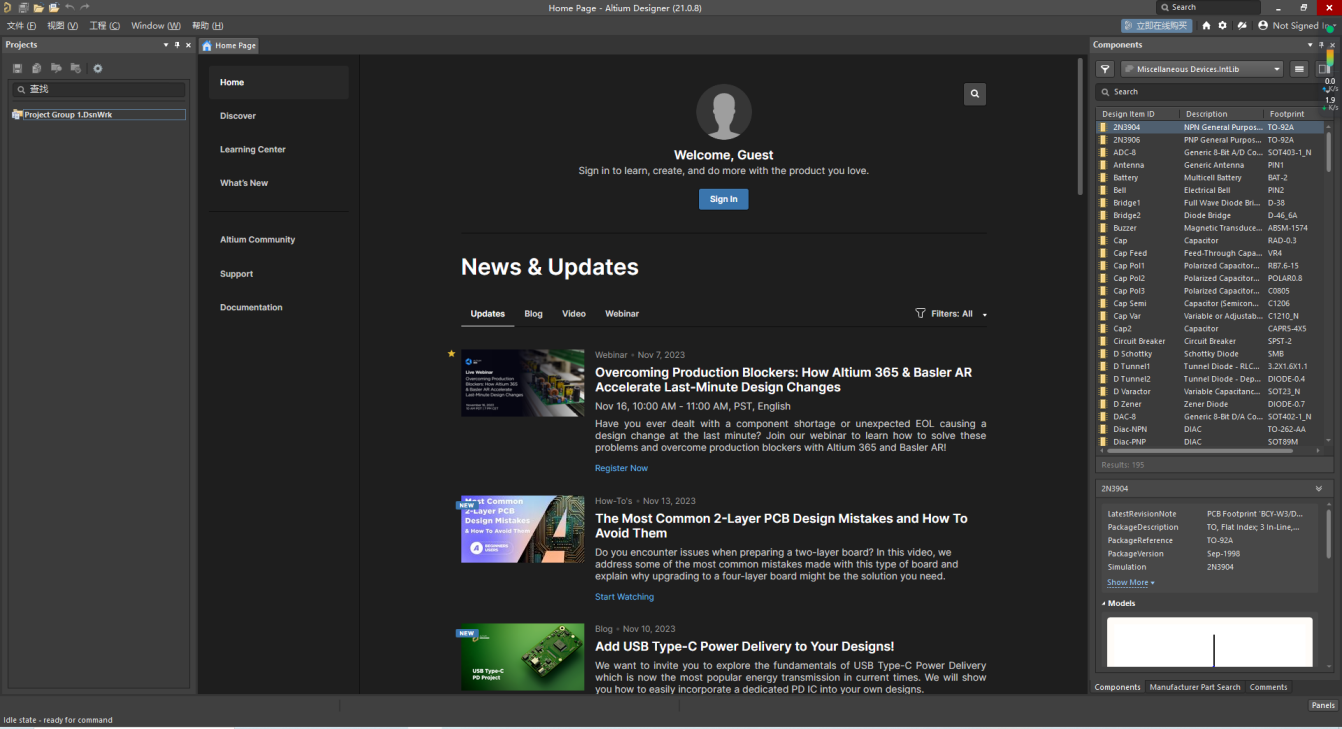Open the Register Now link
Screen dimensions: 1342x729
click(621, 468)
